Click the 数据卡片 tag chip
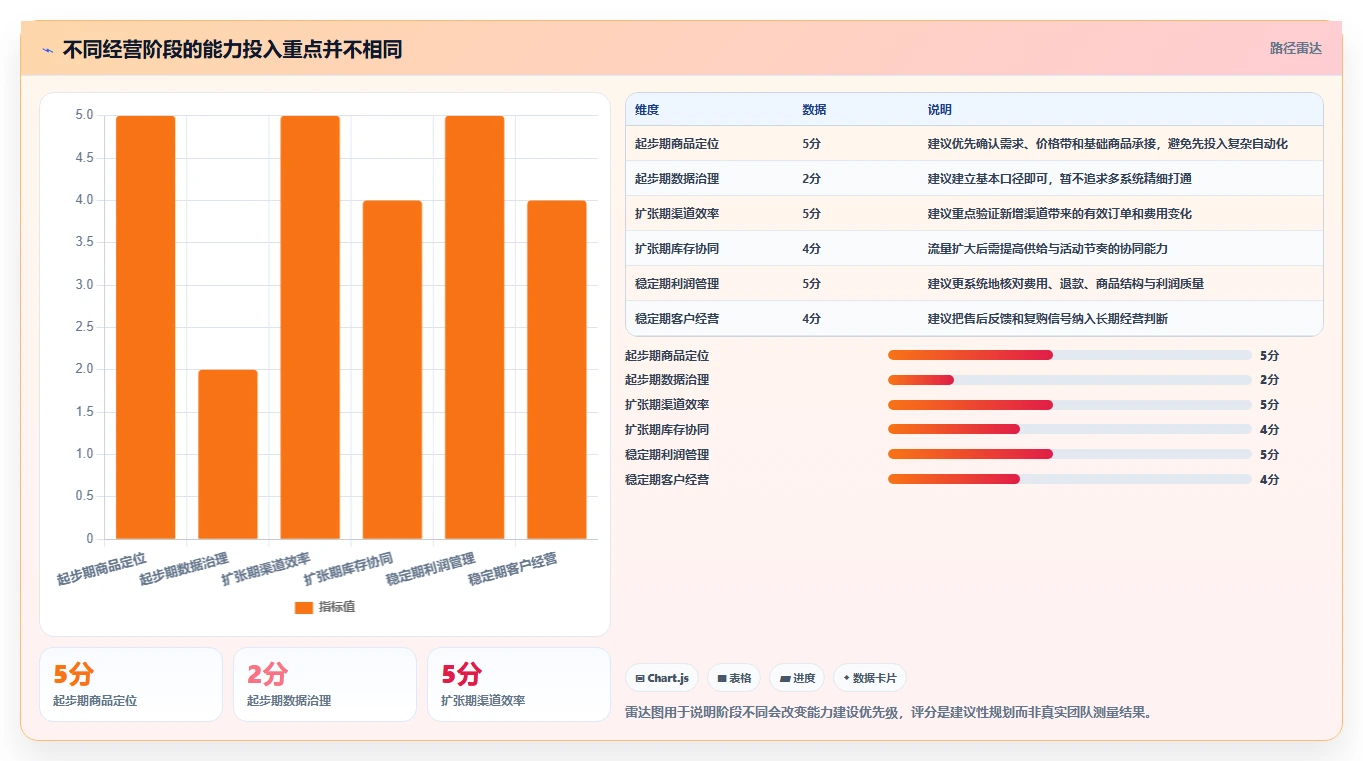This screenshot has width=1363, height=761. pyautogui.click(x=870, y=678)
